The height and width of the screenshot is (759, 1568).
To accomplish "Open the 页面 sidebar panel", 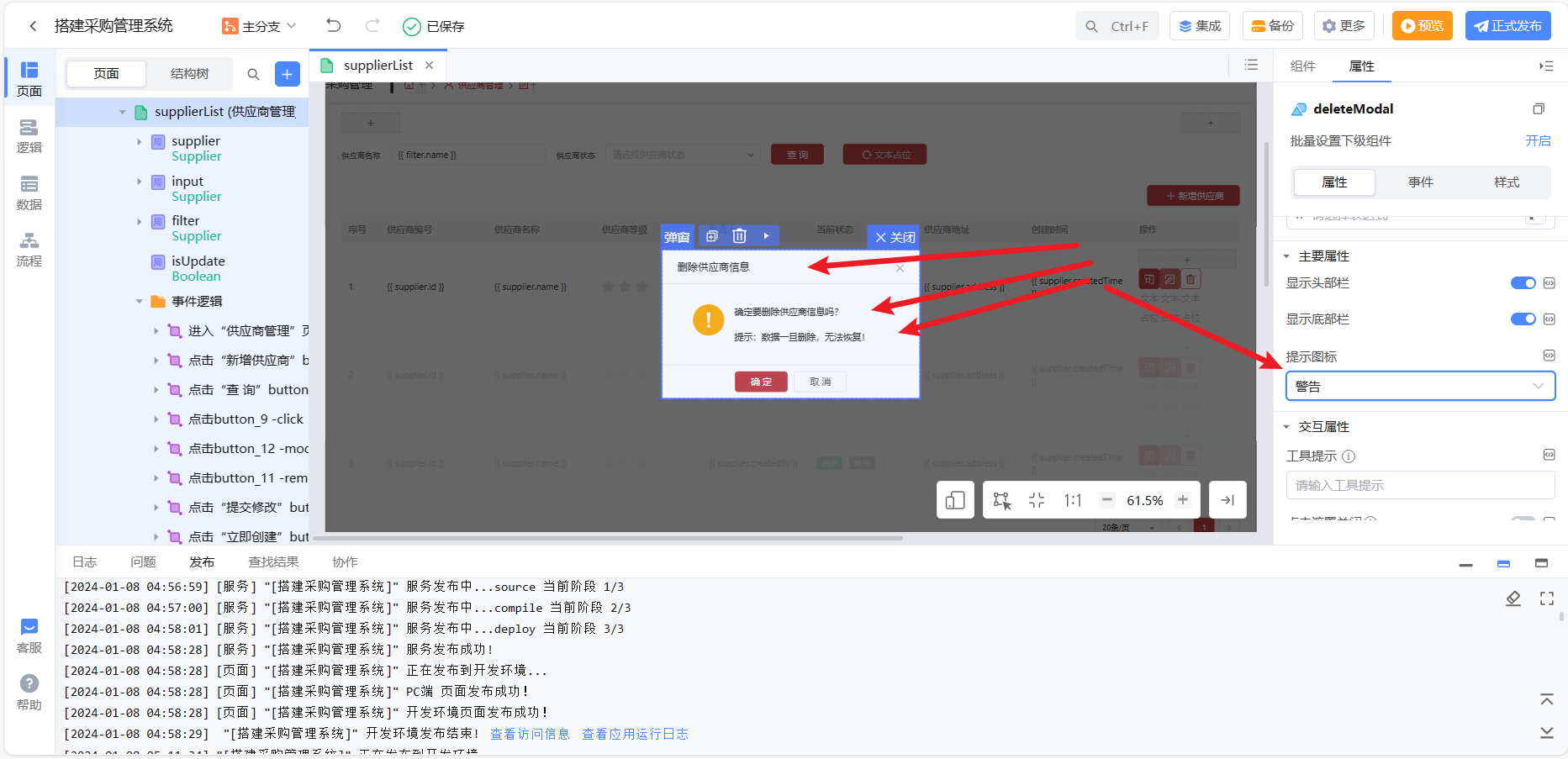I will coord(29,79).
